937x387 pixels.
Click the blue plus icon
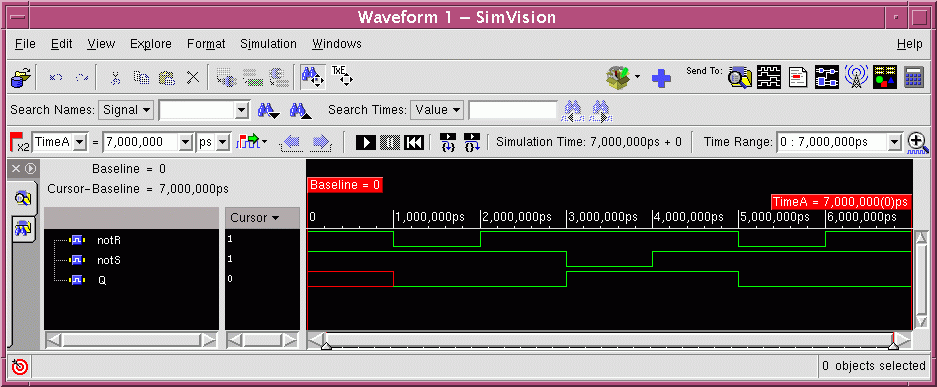pyautogui.click(x=661, y=78)
